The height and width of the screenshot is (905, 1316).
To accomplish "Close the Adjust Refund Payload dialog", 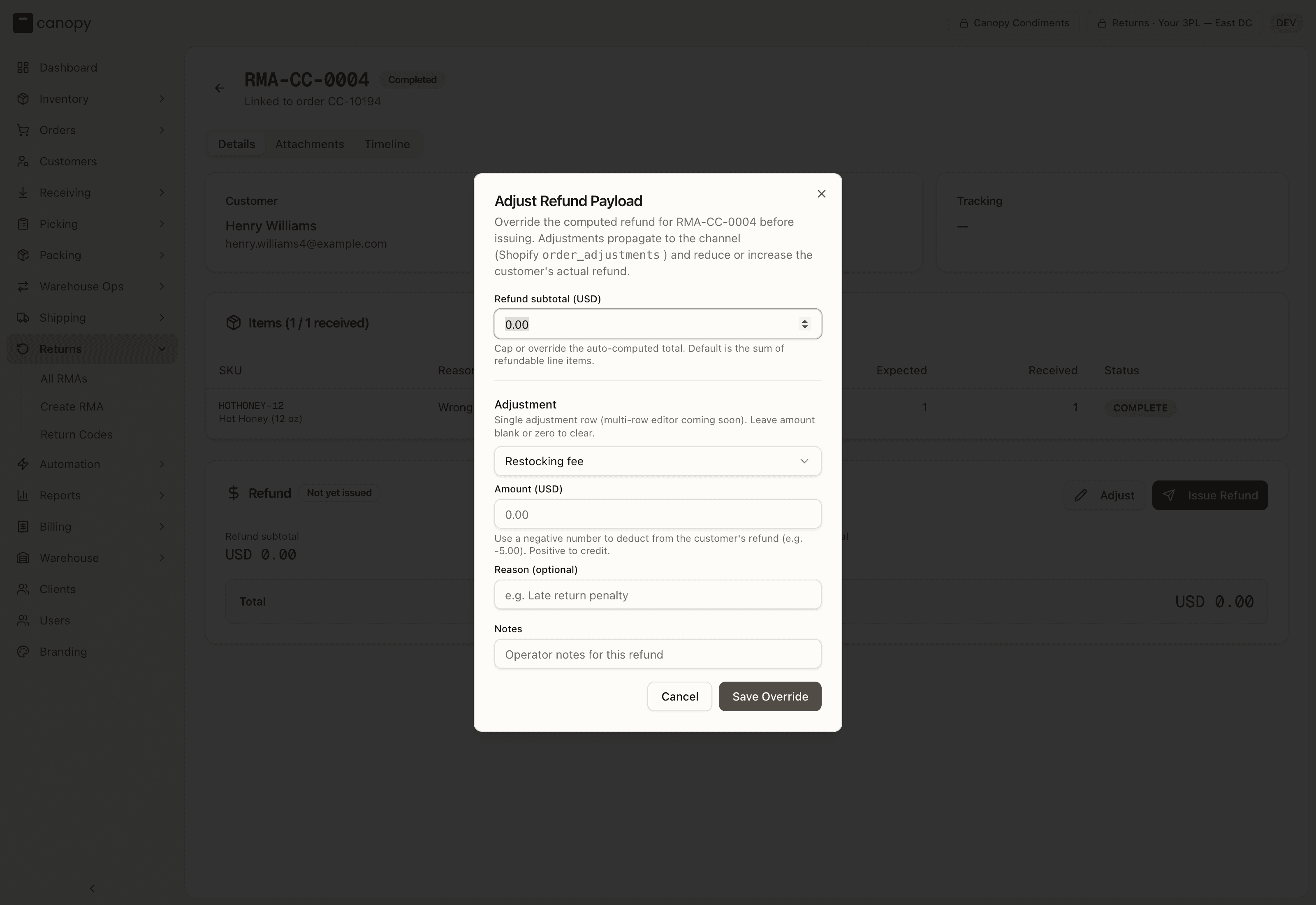I will [x=821, y=194].
